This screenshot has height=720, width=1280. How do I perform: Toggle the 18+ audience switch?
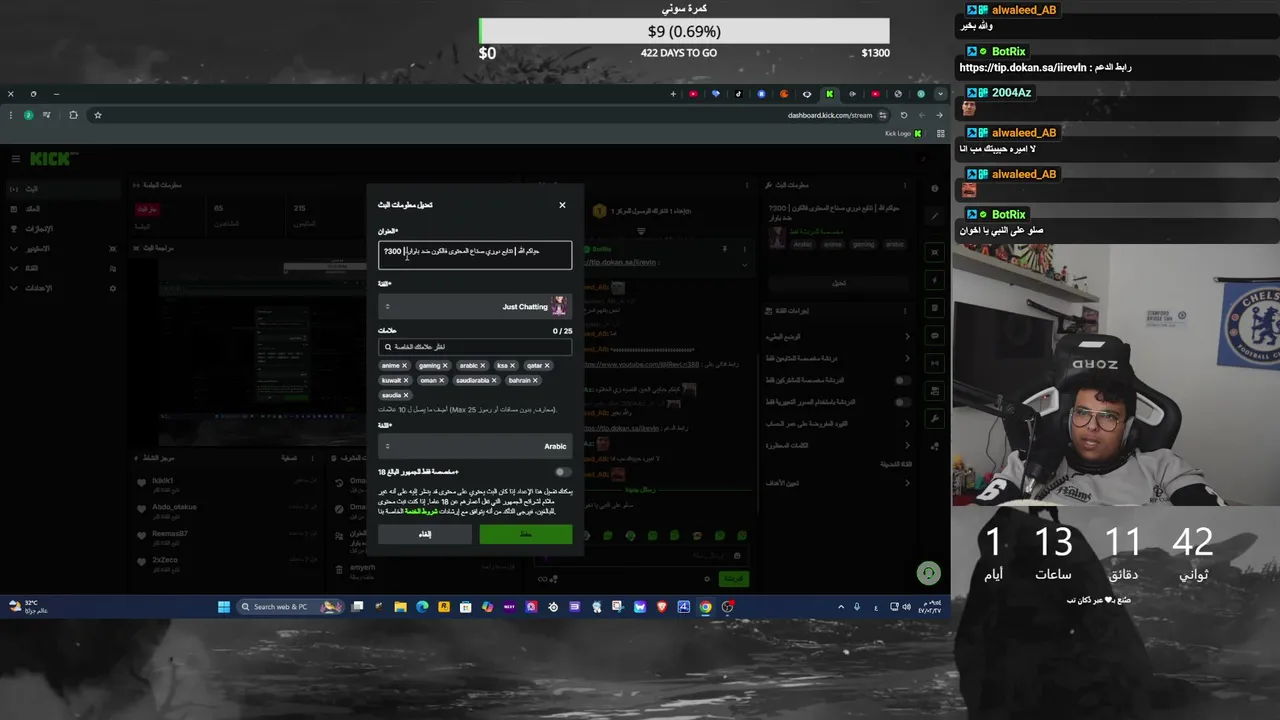(563, 472)
